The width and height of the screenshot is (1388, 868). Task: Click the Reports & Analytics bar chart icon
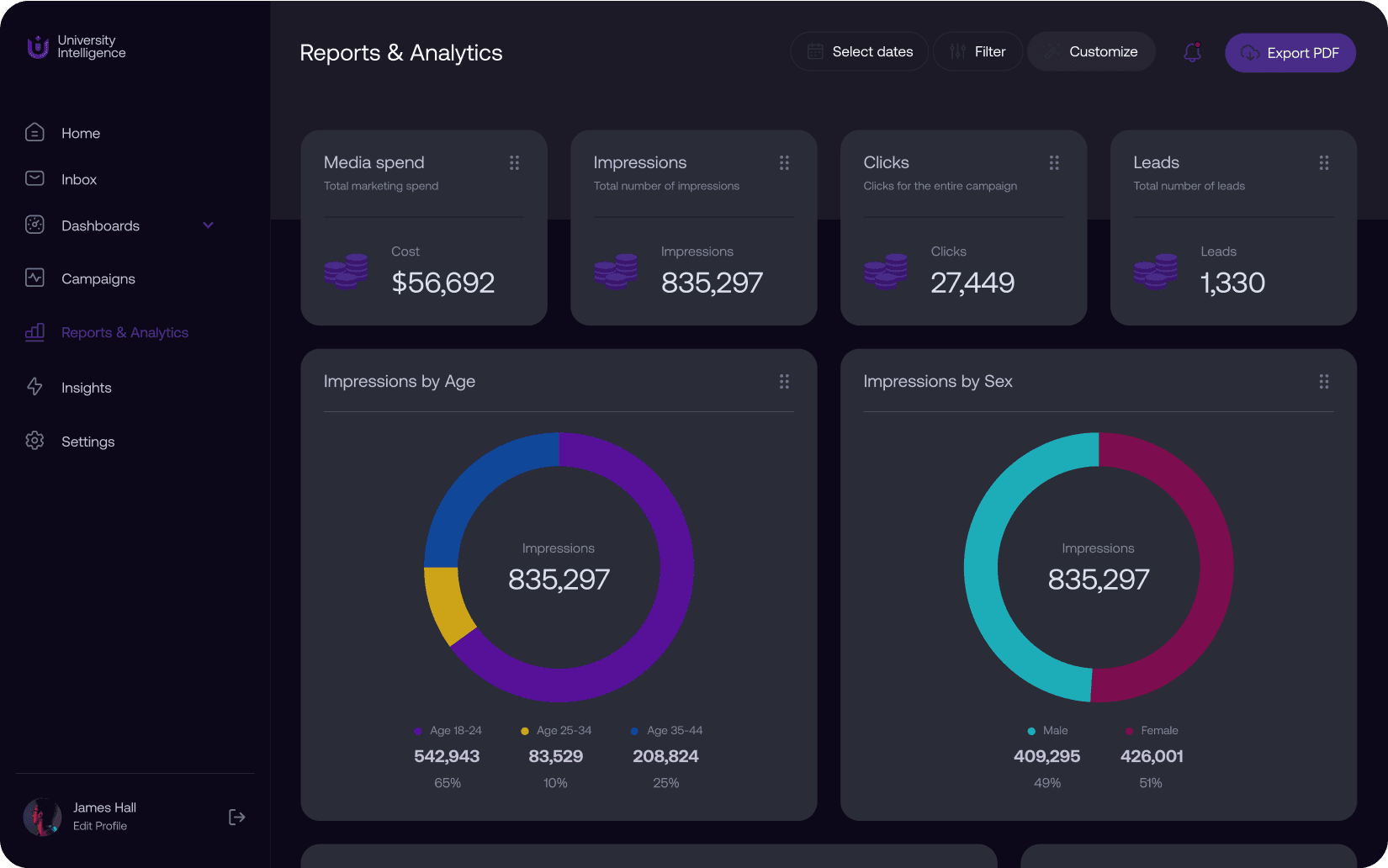coord(34,331)
